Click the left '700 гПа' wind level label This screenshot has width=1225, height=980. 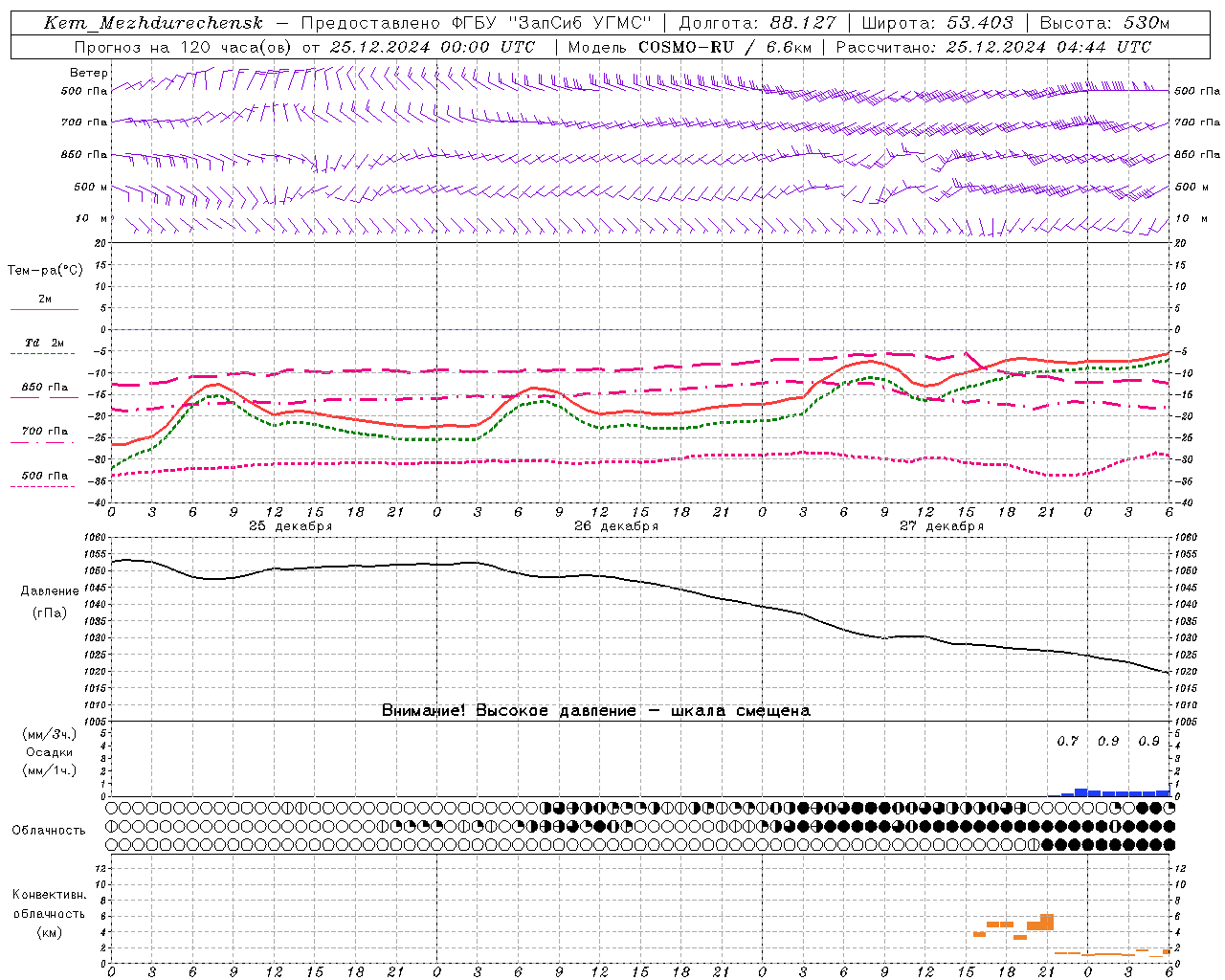[84, 122]
